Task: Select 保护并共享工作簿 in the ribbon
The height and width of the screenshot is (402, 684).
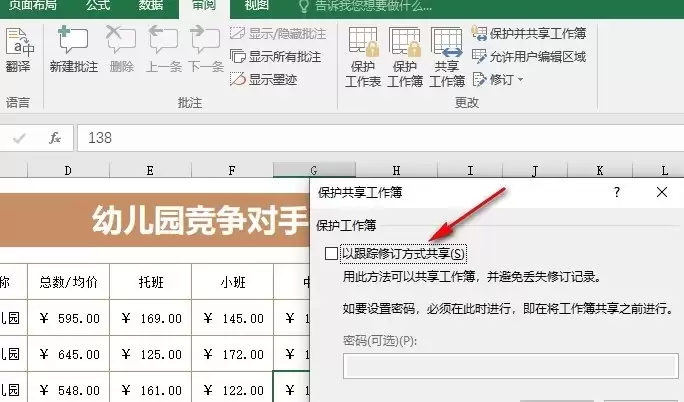Action: pyautogui.click(x=529, y=33)
